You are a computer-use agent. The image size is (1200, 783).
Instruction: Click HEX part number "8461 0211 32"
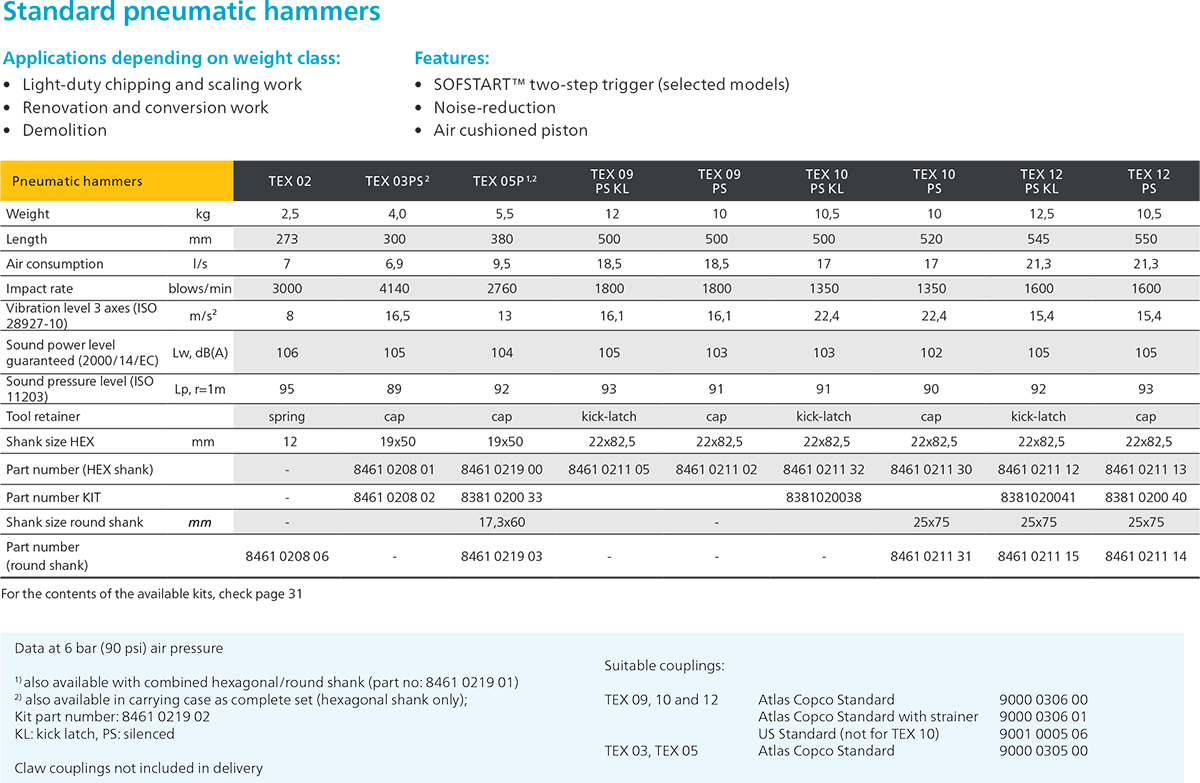(x=826, y=469)
